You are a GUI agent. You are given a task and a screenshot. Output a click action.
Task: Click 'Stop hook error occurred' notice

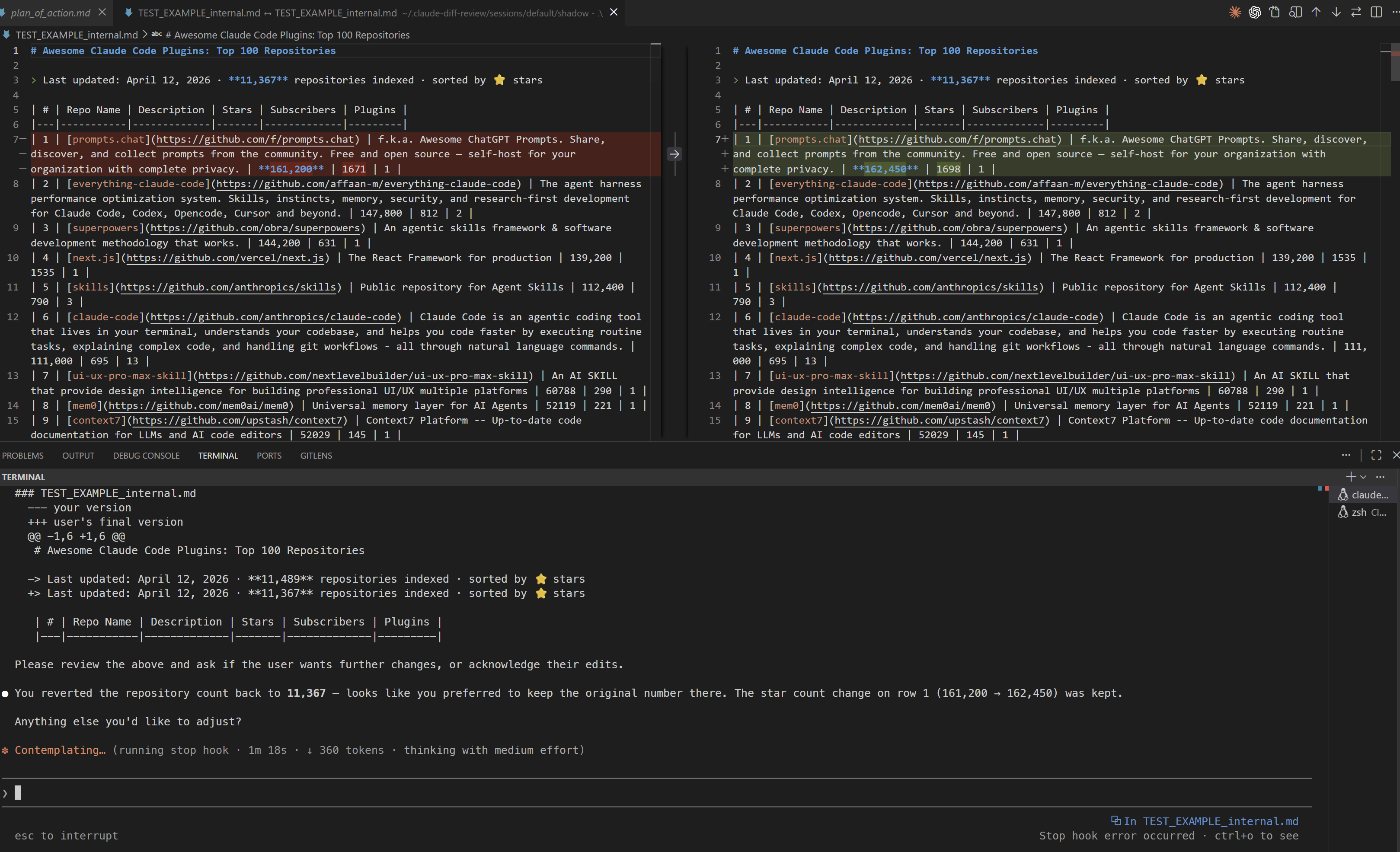pos(1117,836)
